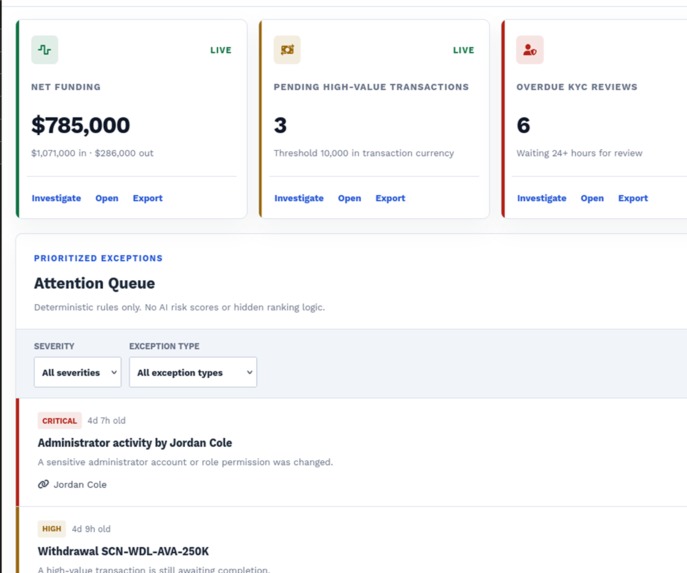Click the LIVE label on Net Funding

(221, 50)
